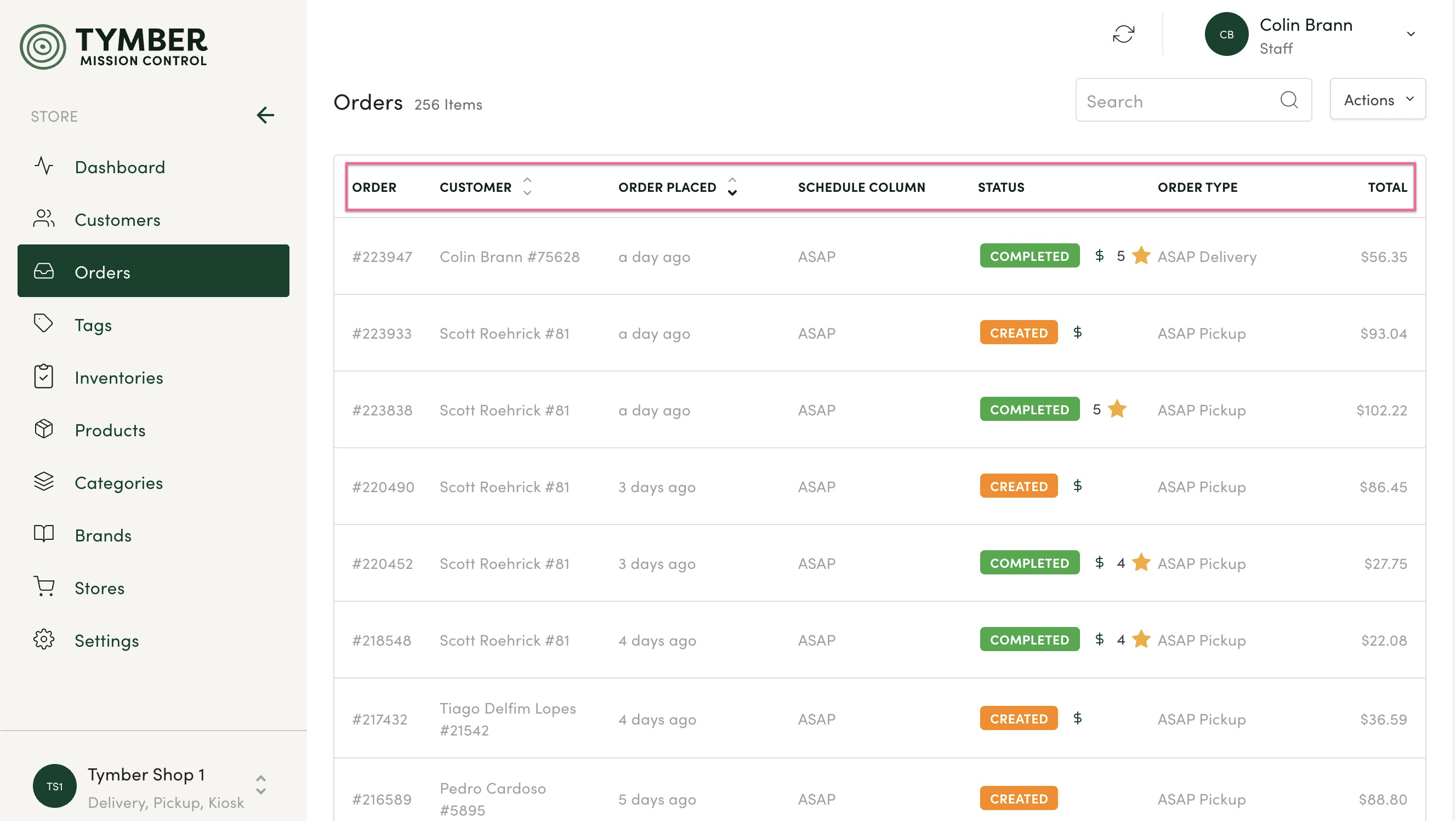1456x821 pixels.
Task: Click the Schedule Column header
Action: [861, 187]
